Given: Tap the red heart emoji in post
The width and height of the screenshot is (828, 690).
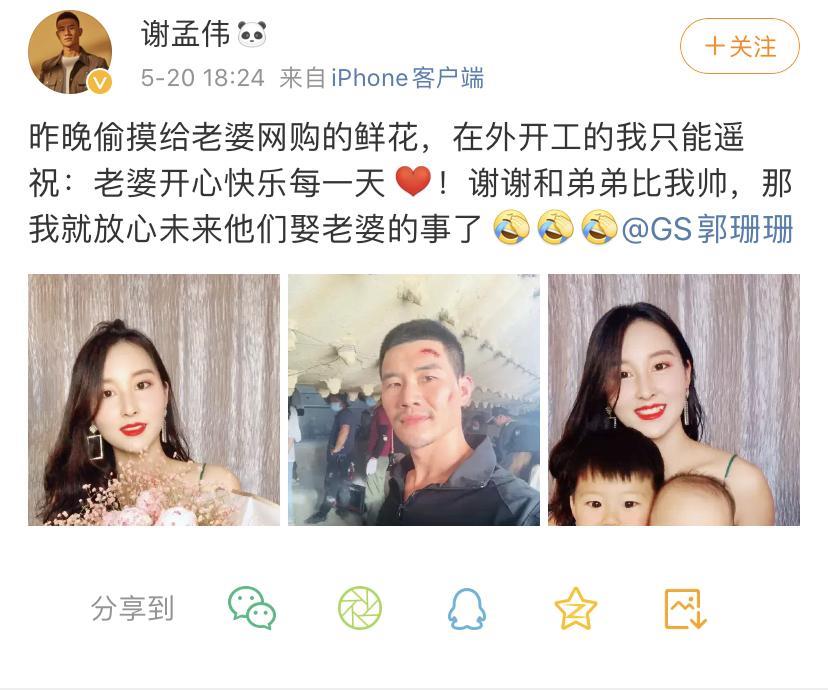Looking at the screenshot, I should (413, 181).
